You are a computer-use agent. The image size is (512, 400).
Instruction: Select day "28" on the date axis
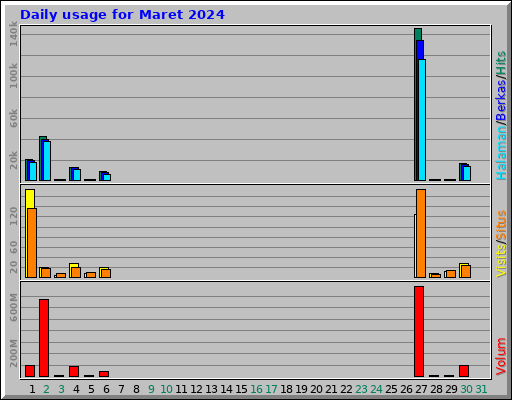(436, 389)
